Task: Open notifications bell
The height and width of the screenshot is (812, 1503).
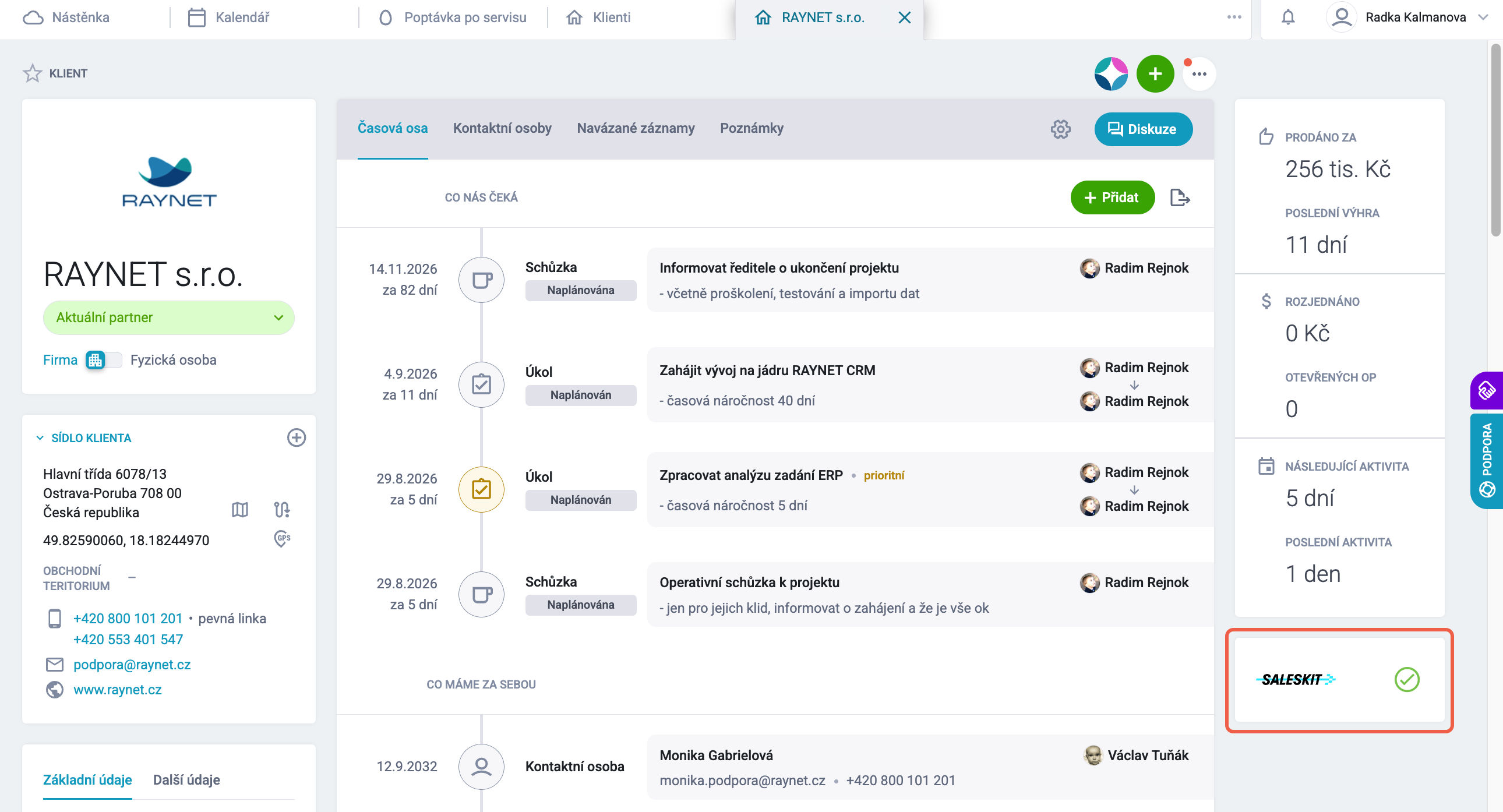Action: tap(1287, 17)
